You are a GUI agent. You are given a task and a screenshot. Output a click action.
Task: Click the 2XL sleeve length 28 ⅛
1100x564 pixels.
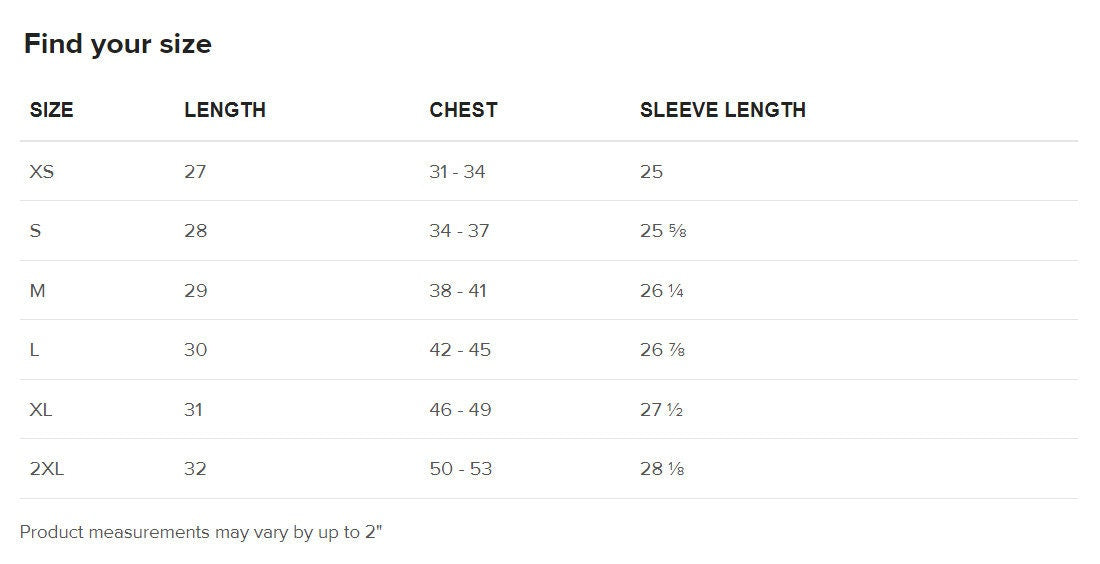pos(662,469)
